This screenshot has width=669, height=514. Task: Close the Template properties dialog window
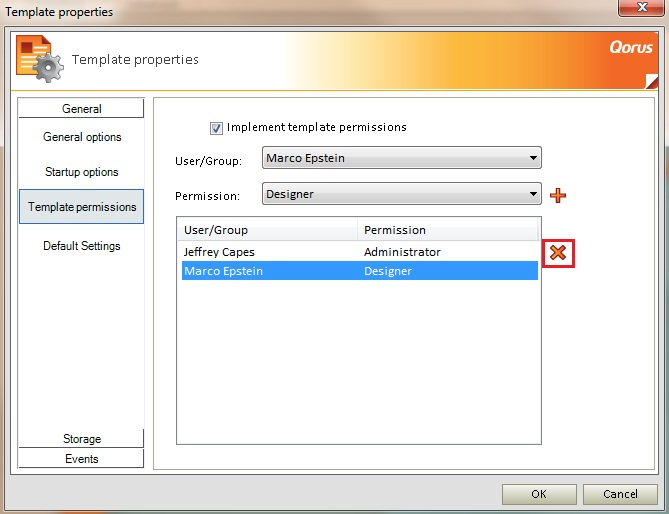[641, 7]
